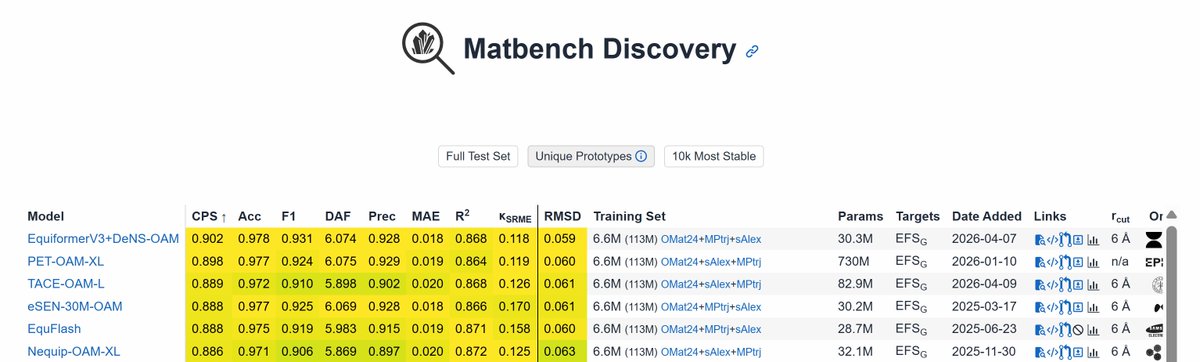Image resolution: width=1200 pixels, height=362 pixels.
Task: Sort by Training Set column header
Action: [629, 216]
